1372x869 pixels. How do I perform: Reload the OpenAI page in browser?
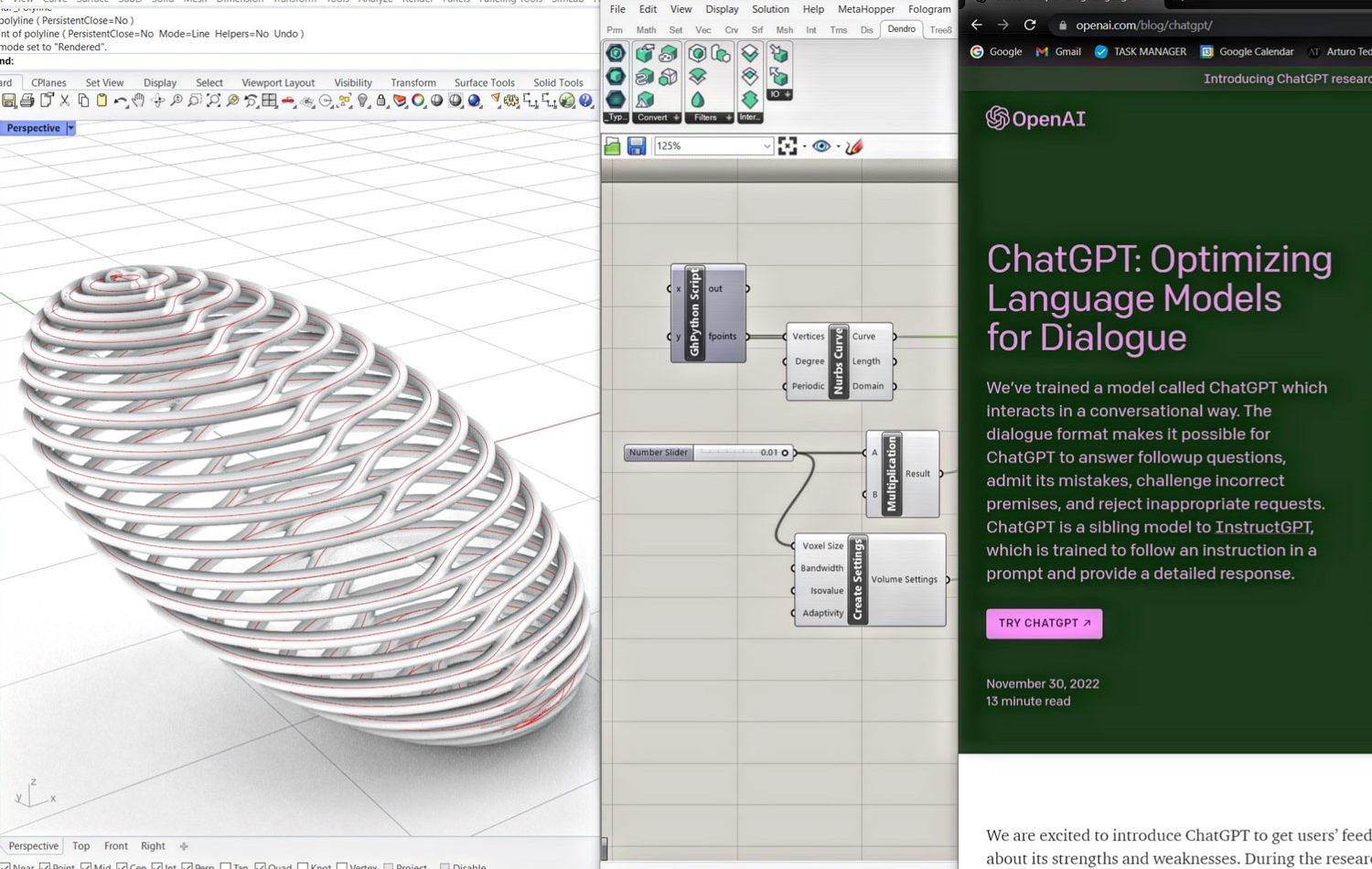click(x=1030, y=25)
